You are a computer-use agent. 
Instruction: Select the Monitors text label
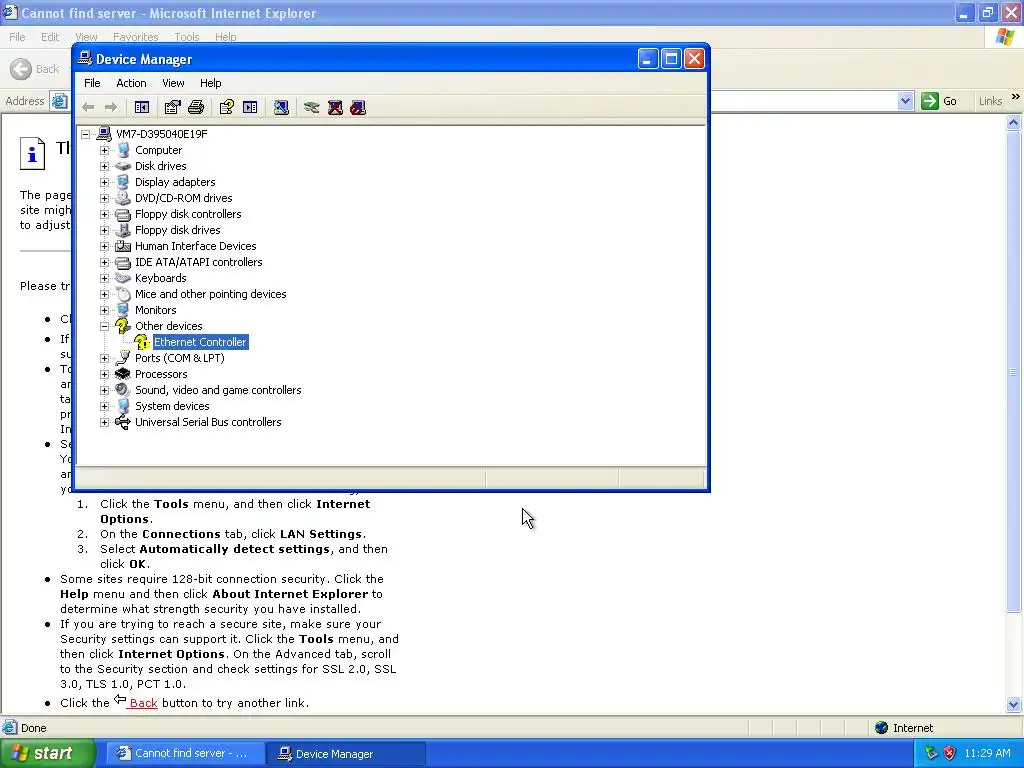point(155,310)
